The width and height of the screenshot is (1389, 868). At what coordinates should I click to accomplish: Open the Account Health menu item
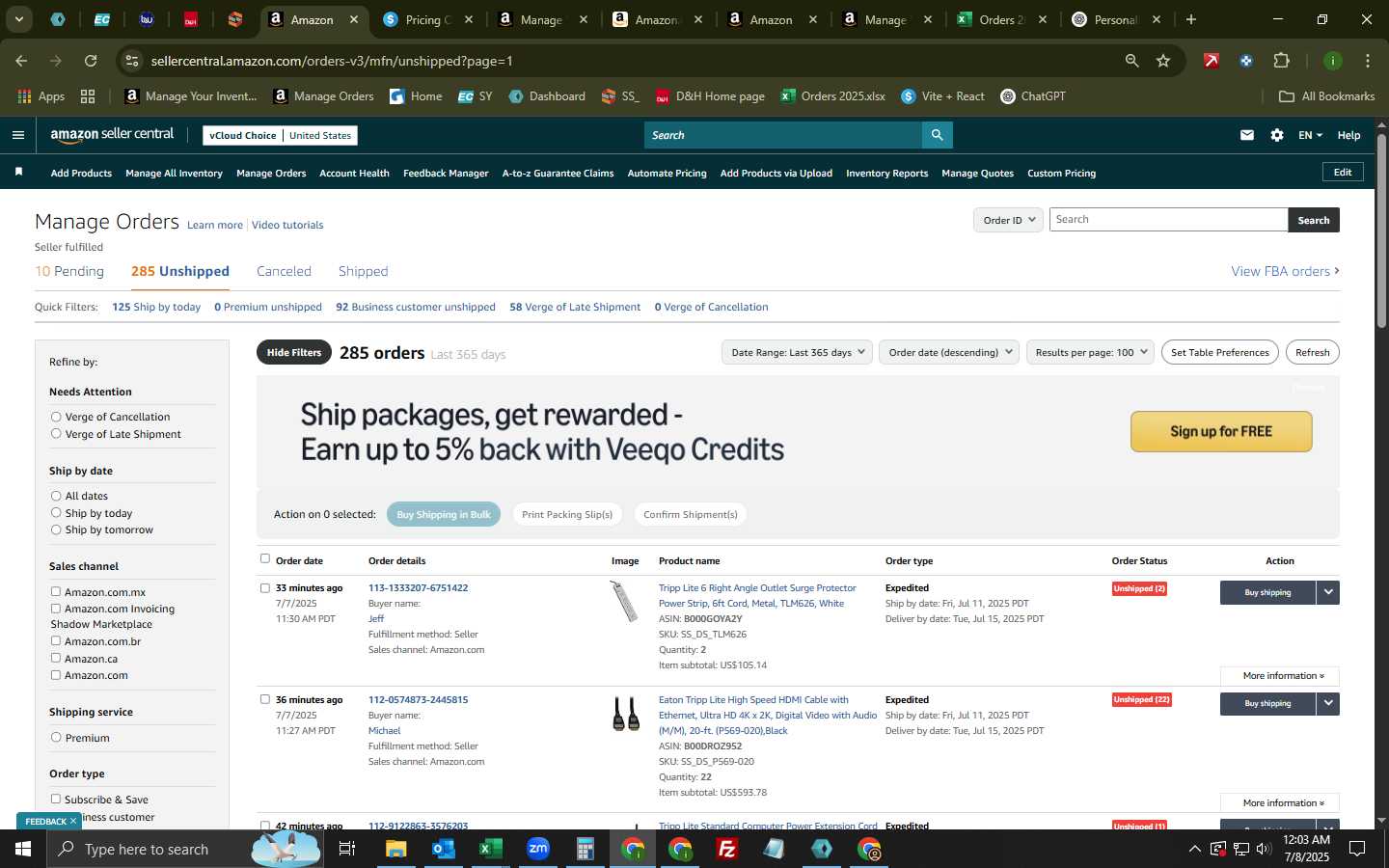coord(354,173)
